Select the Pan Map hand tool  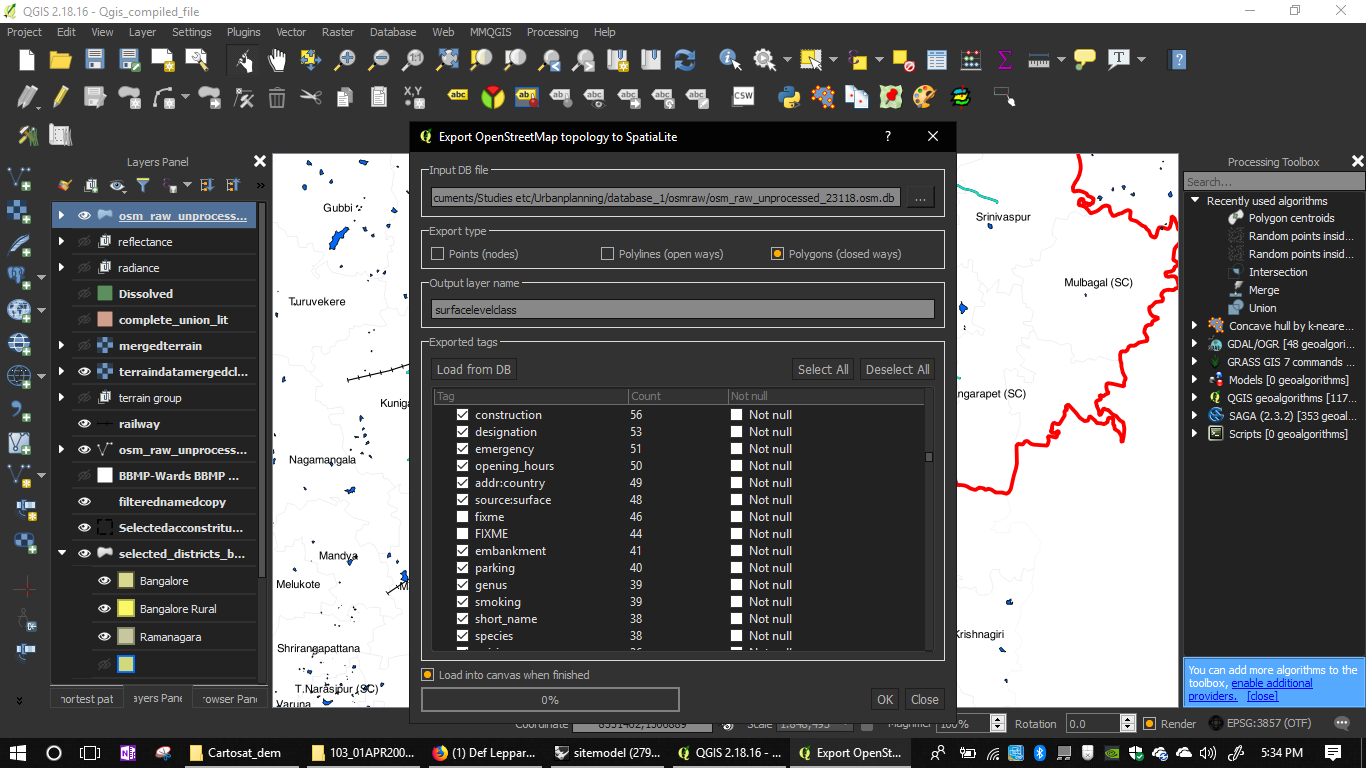click(277, 60)
